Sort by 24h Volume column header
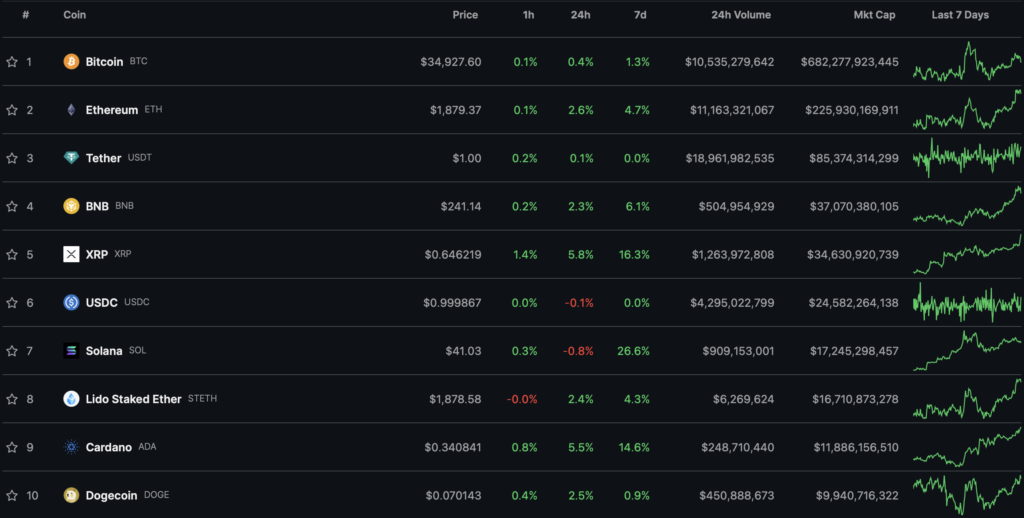 743,15
